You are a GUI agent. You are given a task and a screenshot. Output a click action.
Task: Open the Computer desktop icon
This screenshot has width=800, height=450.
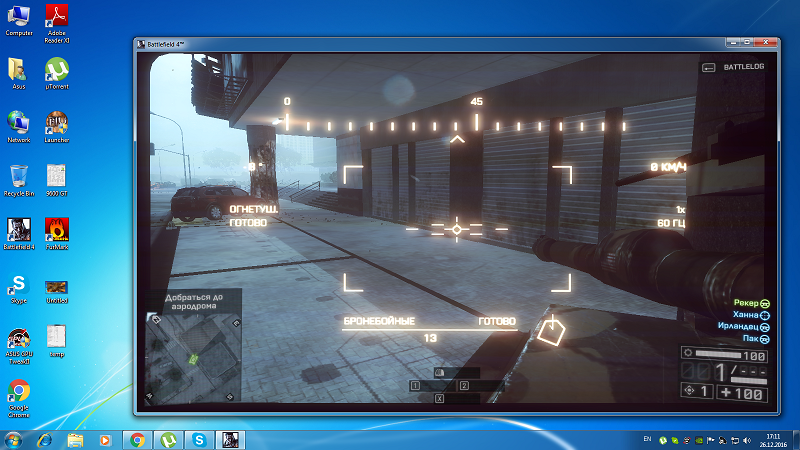(x=19, y=20)
